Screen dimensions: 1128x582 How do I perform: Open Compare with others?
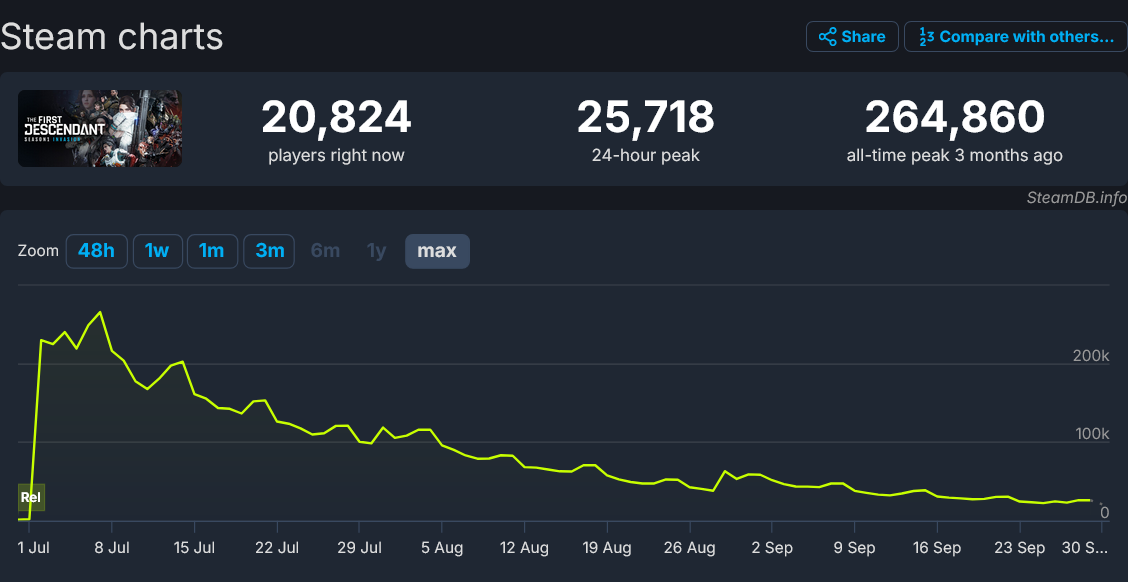1016,37
